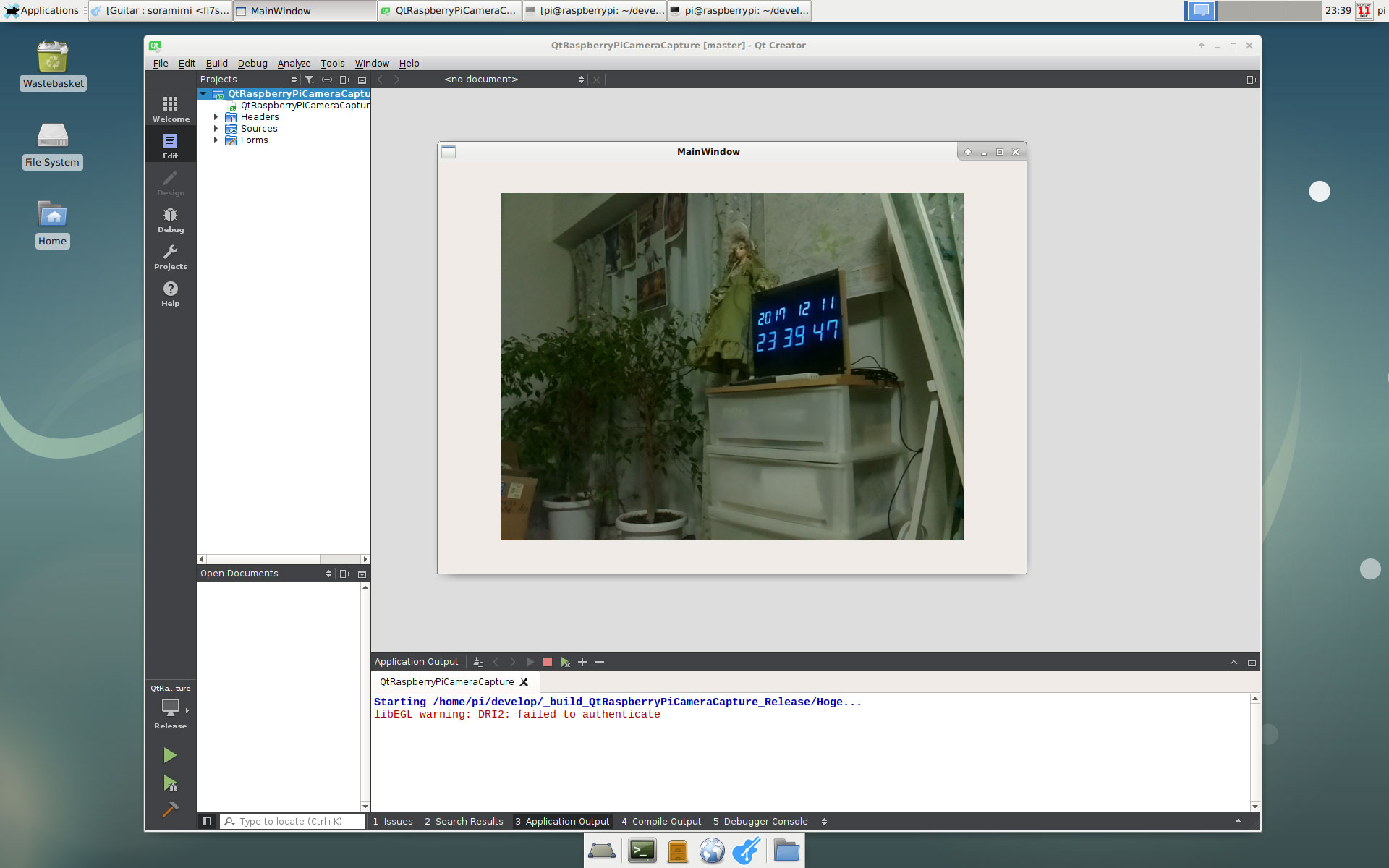Run the project with green play button
Image resolution: width=1389 pixels, height=868 pixels.
[x=170, y=755]
